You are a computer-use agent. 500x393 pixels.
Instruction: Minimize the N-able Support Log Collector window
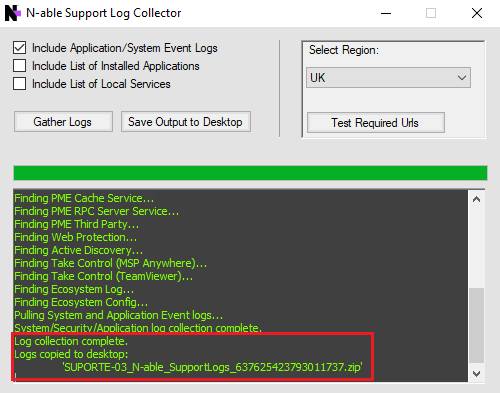(x=386, y=13)
